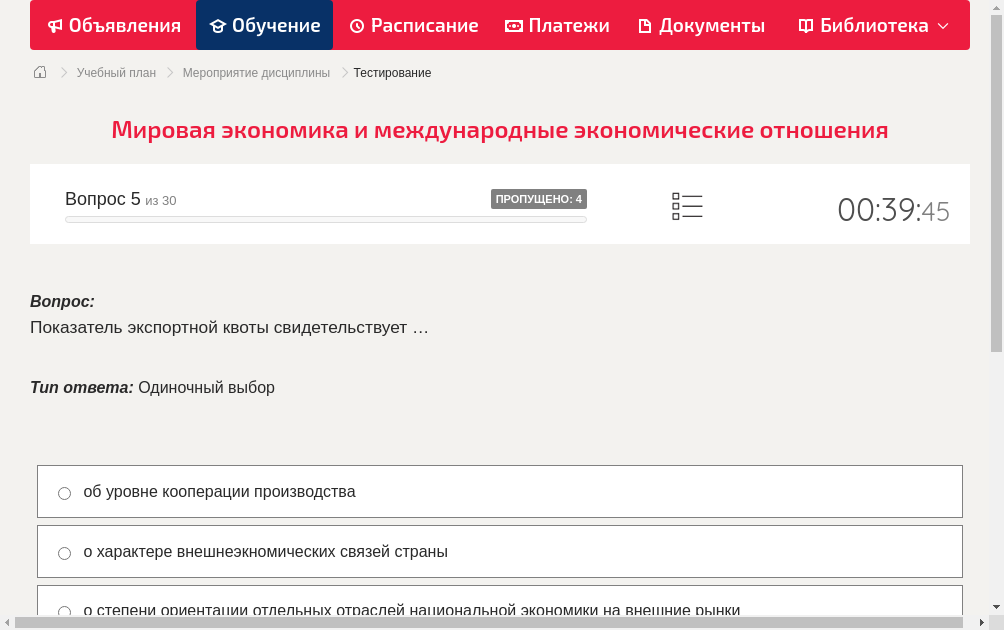1004x630 pixels.
Task: Click the left arrow of the horizontal scrollbar
Action: pyautogui.click(x=6, y=622)
